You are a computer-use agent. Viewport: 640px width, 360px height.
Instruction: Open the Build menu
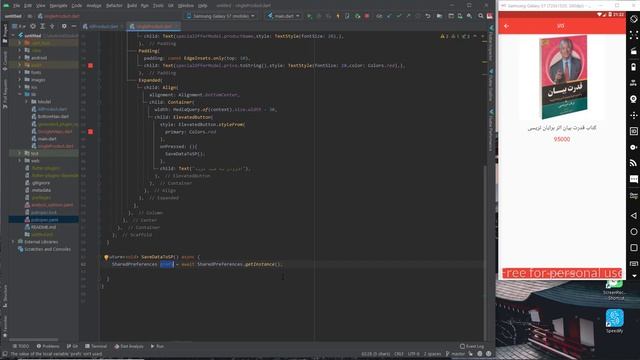pos(132,6)
